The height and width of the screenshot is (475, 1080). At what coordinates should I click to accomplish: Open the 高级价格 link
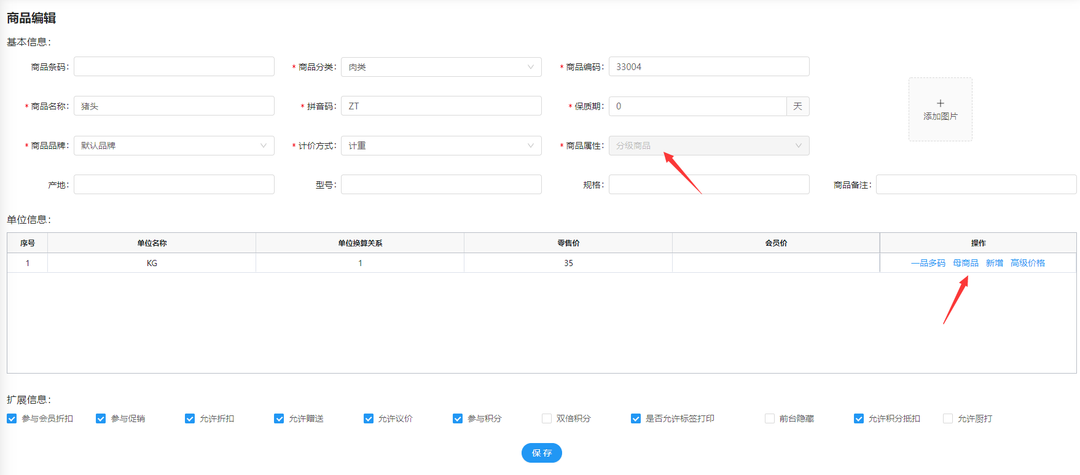(x=1027, y=263)
